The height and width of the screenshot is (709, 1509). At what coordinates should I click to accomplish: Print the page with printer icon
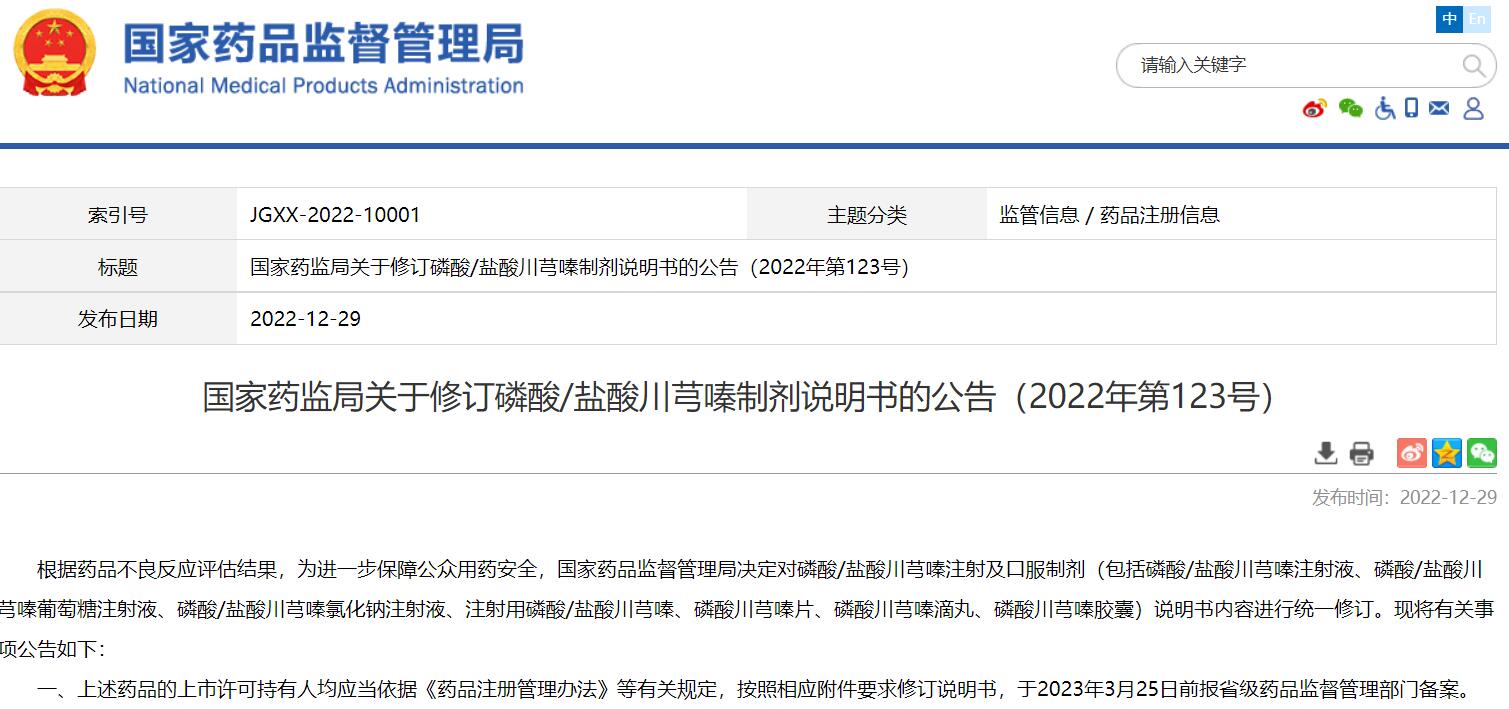1361,453
